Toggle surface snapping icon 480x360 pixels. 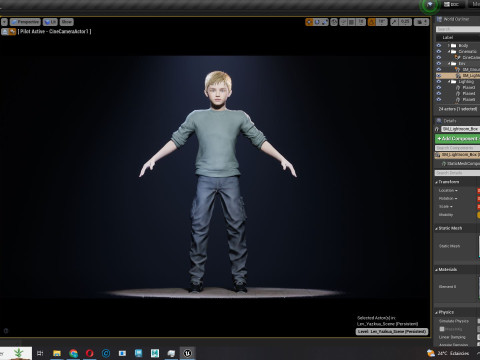(343, 22)
